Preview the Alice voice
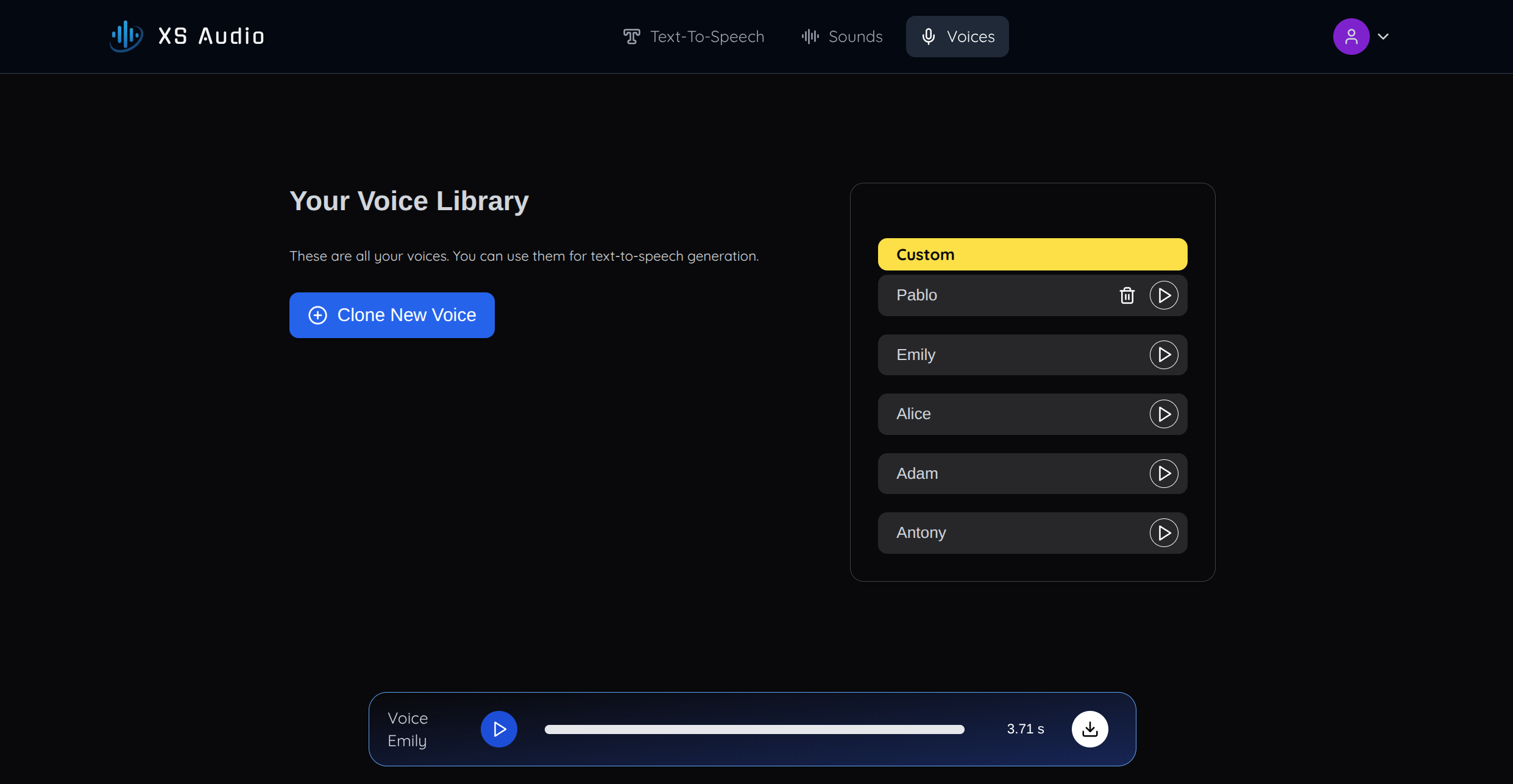Image resolution: width=1513 pixels, height=784 pixels. pos(1164,414)
